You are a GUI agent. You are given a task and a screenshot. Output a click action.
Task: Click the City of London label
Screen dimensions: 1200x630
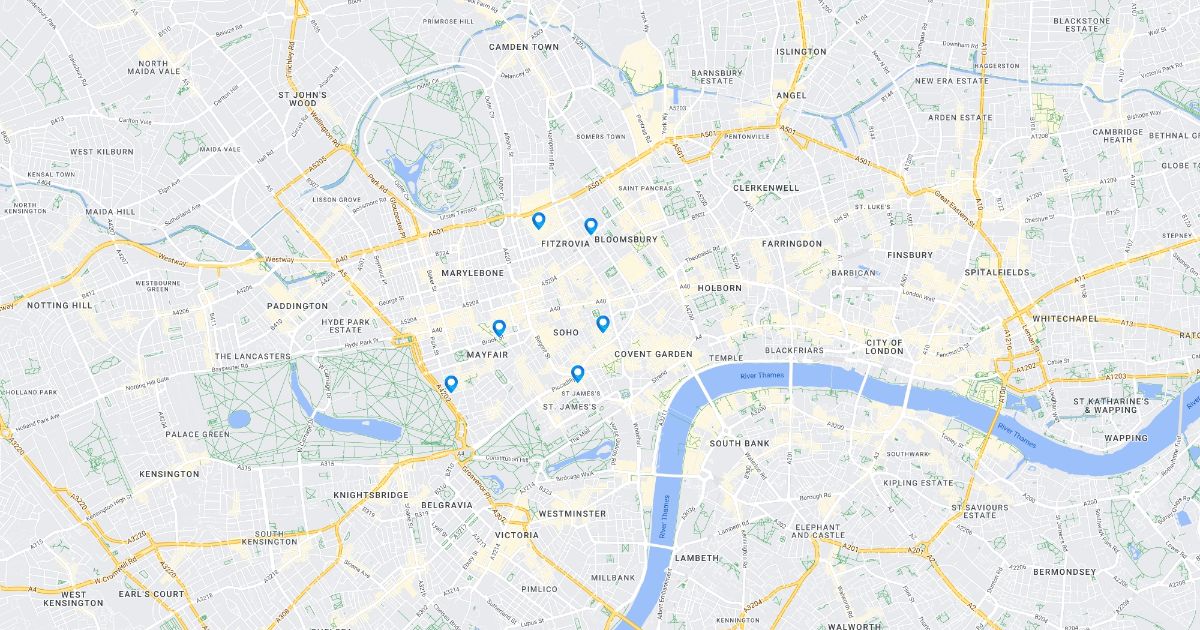tap(885, 347)
